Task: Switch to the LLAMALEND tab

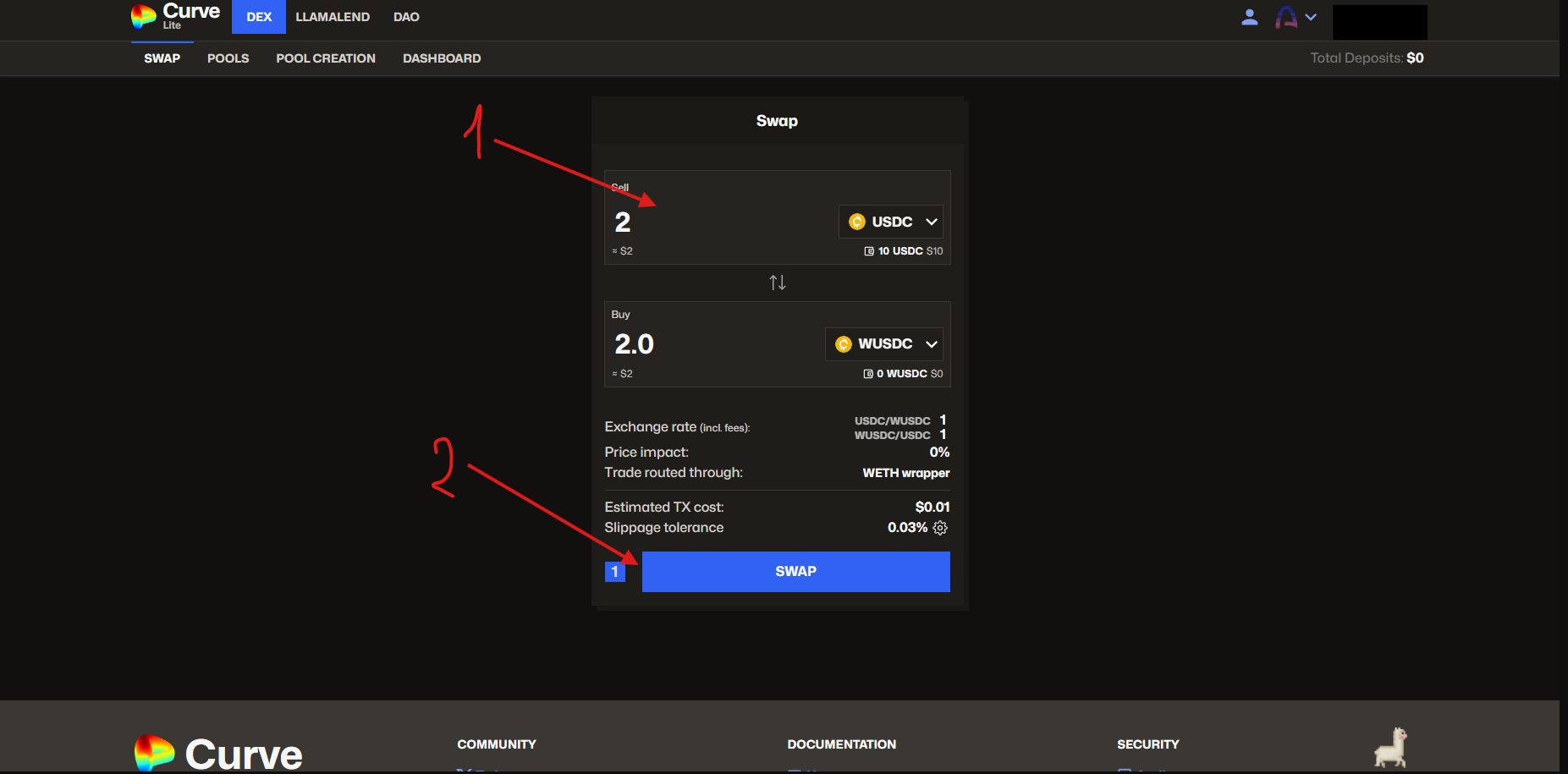Action: click(x=333, y=17)
